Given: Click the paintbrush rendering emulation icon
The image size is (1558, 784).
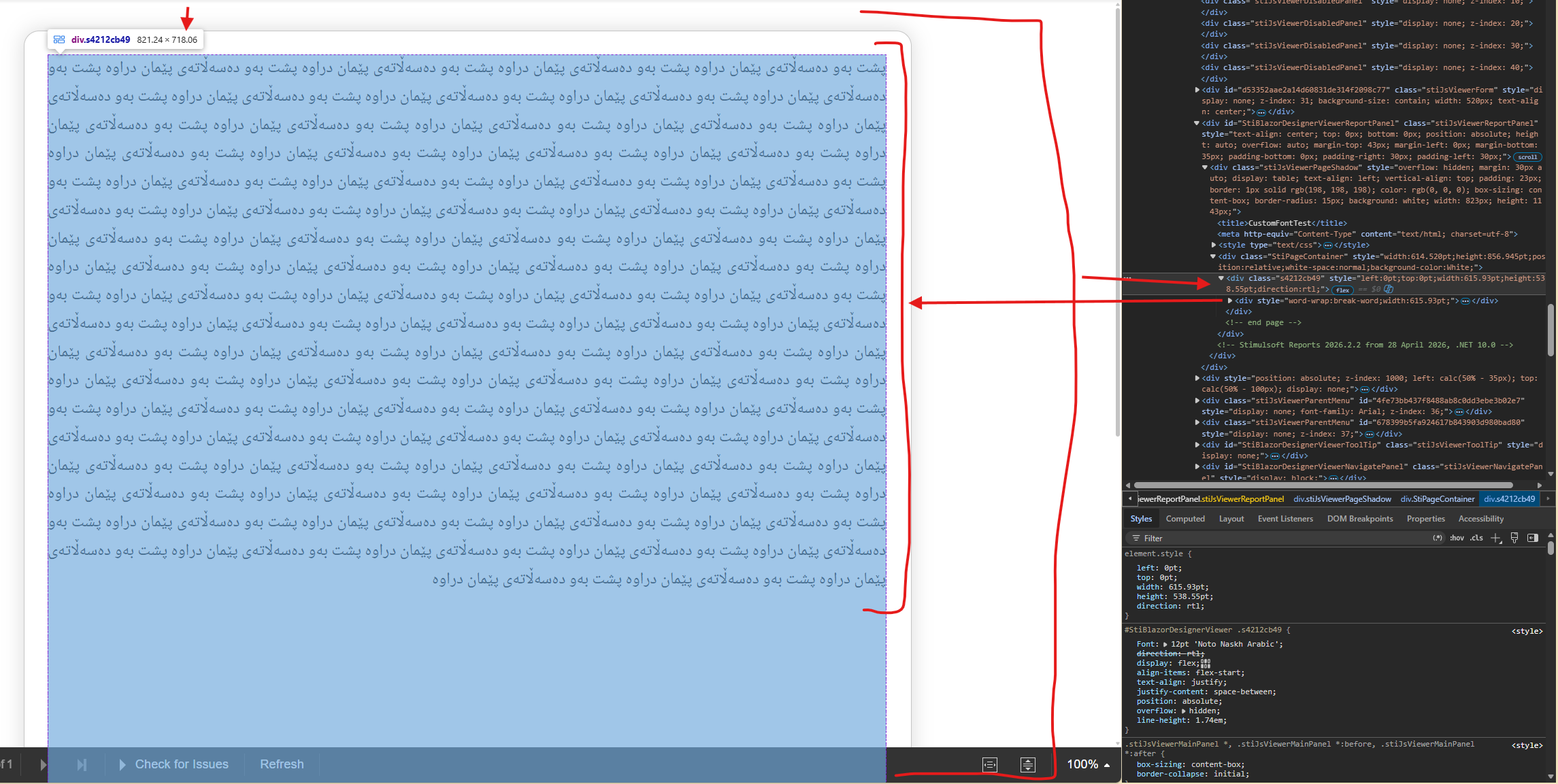Looking at the screenshot, I should coord(1514,538).
